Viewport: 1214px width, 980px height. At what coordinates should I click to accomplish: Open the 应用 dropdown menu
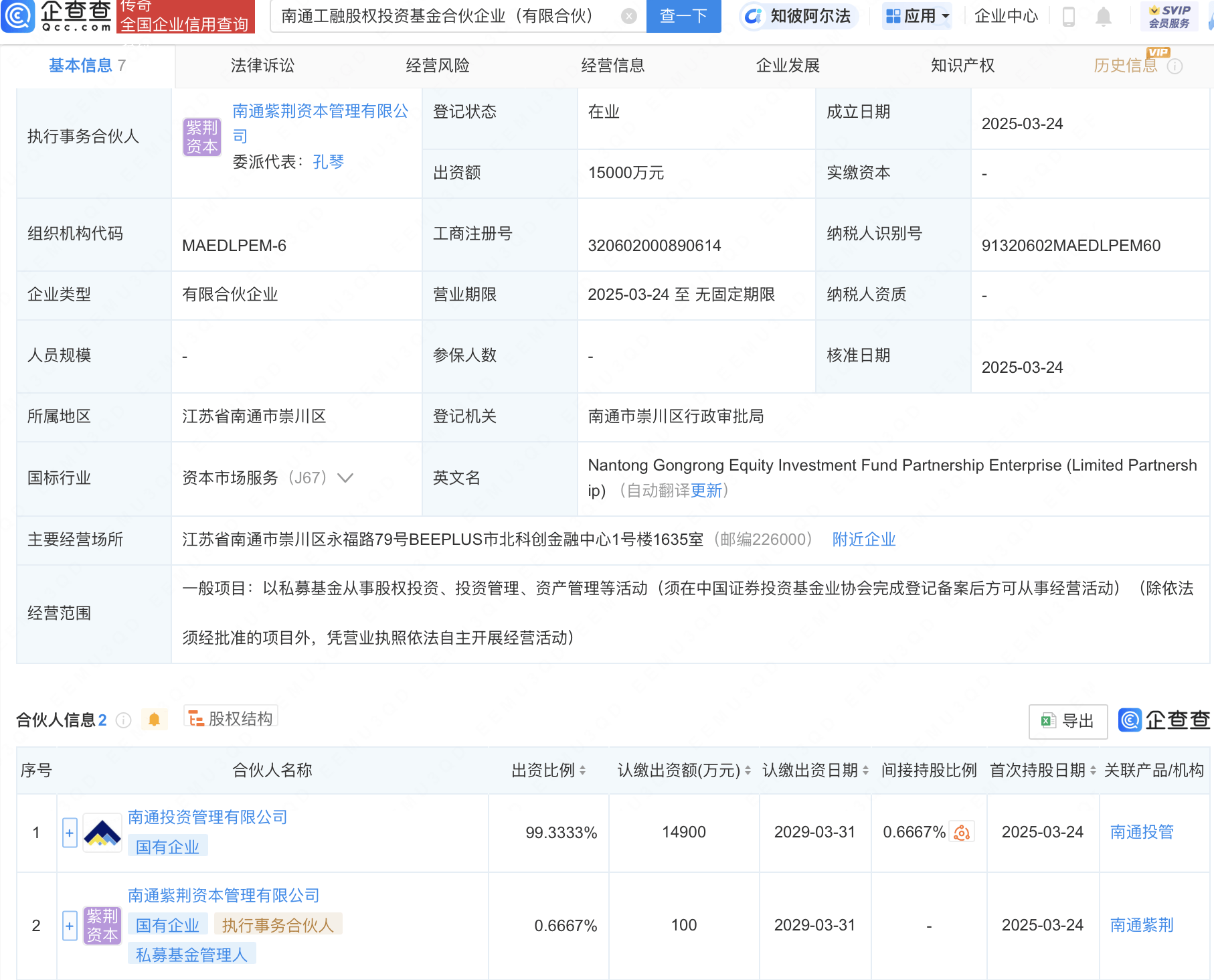coord(917,16)
